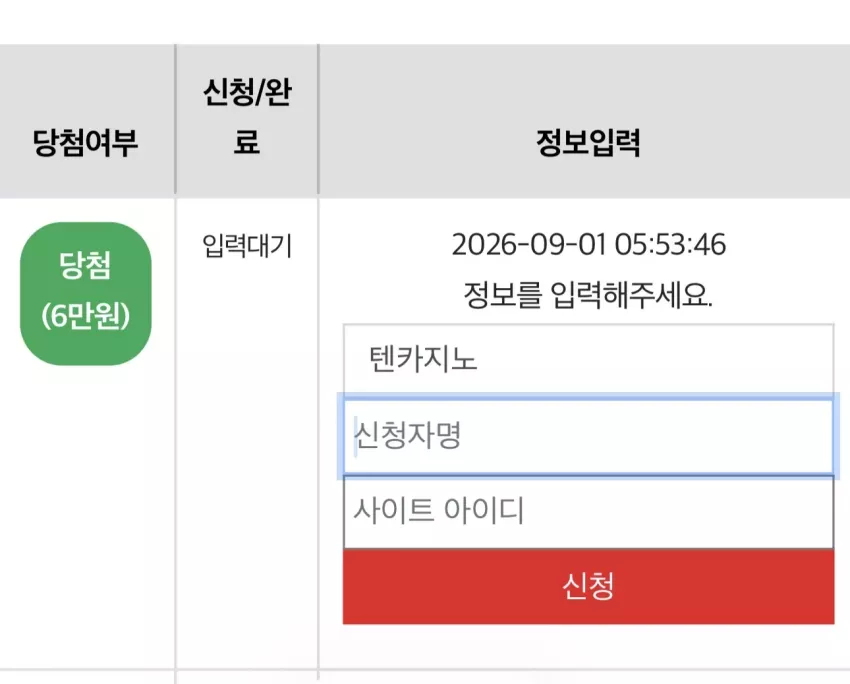The height and width of the screenshot is (684, 850).
Task: Click empty cell area below the green badge
Action: (87, 515)
